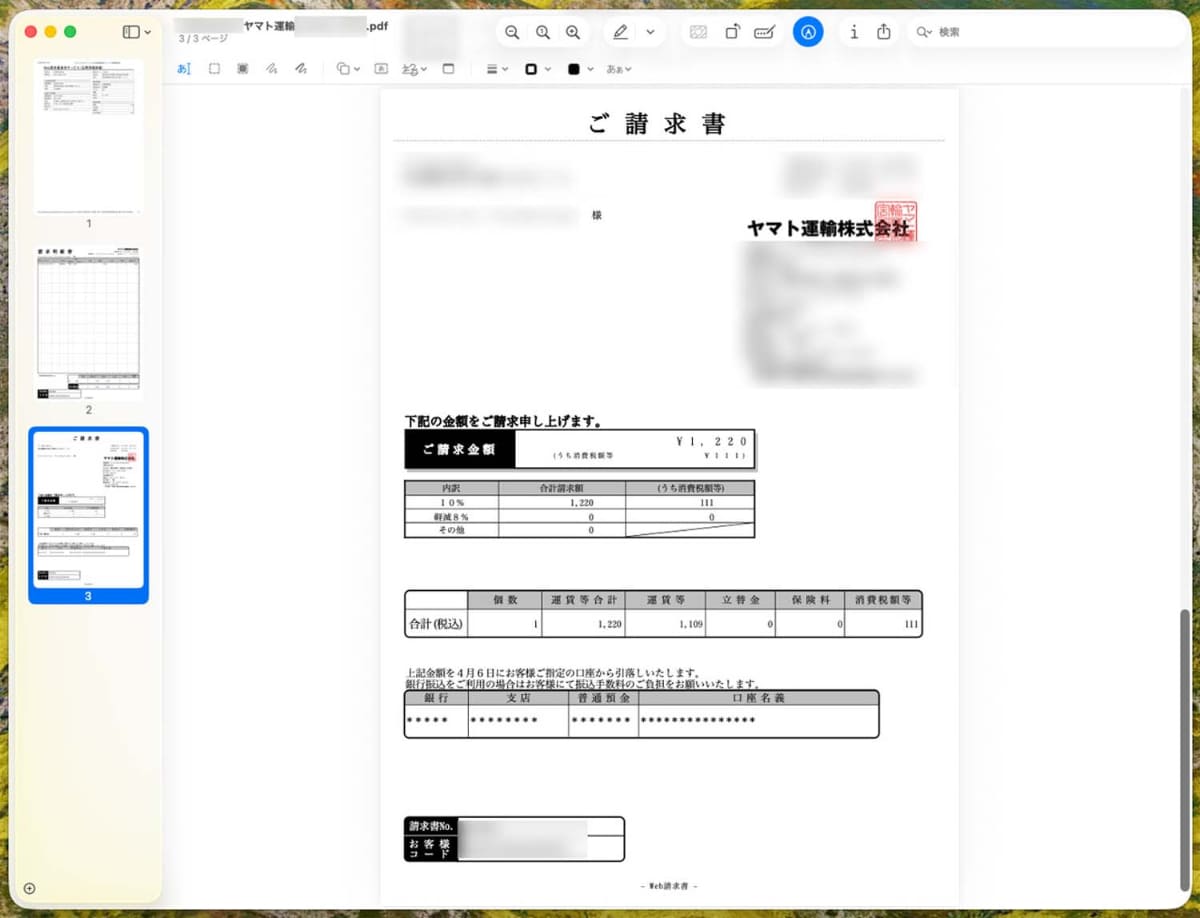Toggle the sidebar view button
This screenshot has height=918, width=1200.
pos(131,32)
